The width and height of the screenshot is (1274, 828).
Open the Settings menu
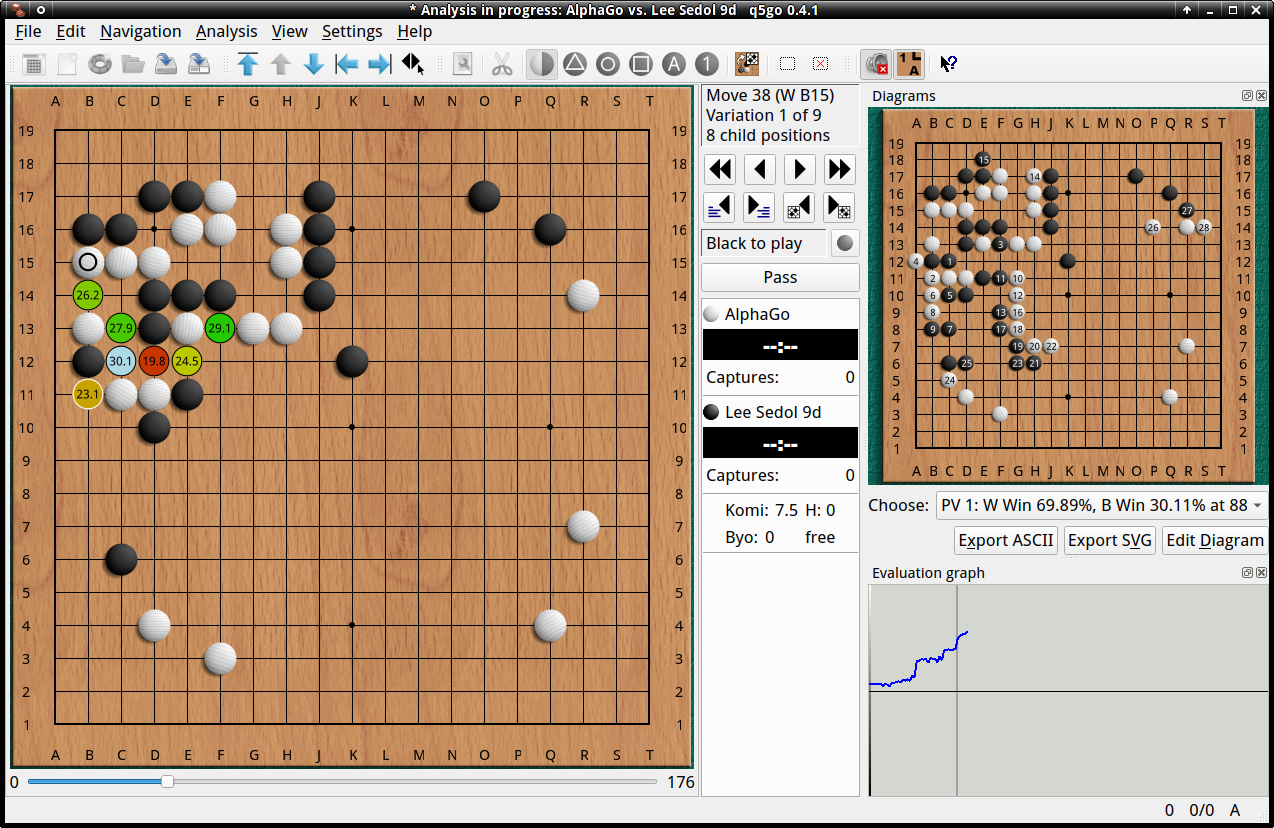pyautogui.click(x=352, y=32)
